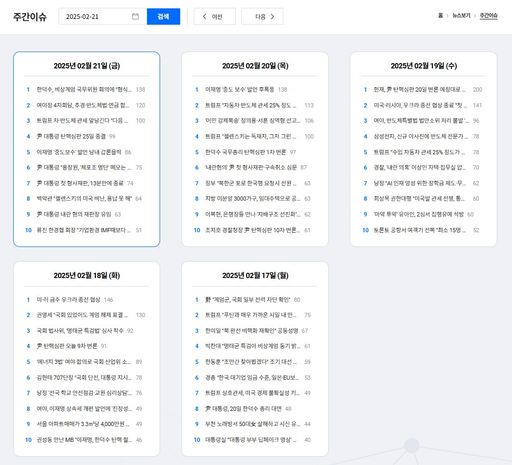Open 주간이슈 breadcrumb link
Viewport: 512px width, 465px height.
tap(488, 15)
